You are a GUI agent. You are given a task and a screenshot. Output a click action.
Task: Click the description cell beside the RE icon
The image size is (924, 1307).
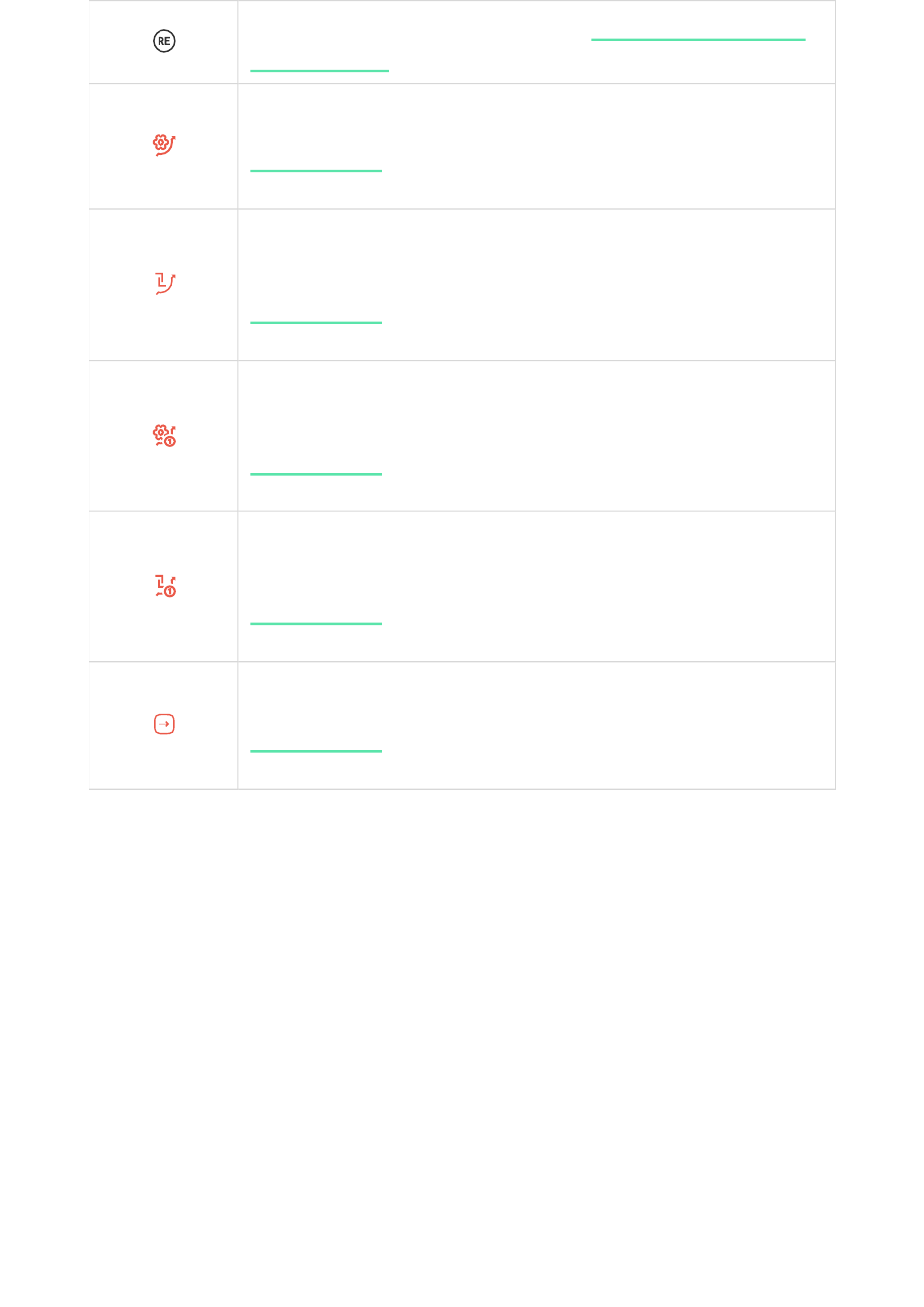537,42
